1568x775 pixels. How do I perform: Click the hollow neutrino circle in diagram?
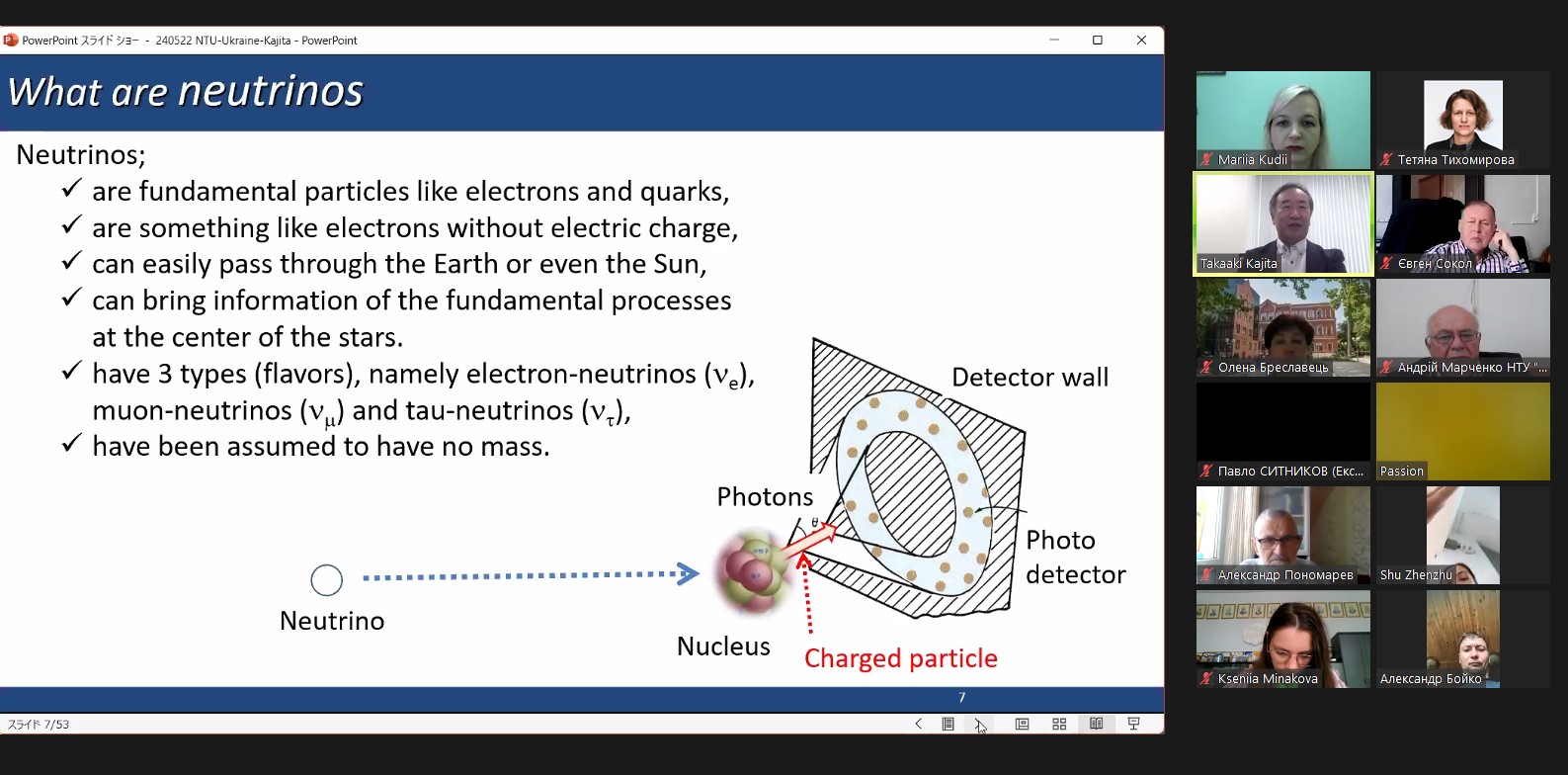coord(327,580)
